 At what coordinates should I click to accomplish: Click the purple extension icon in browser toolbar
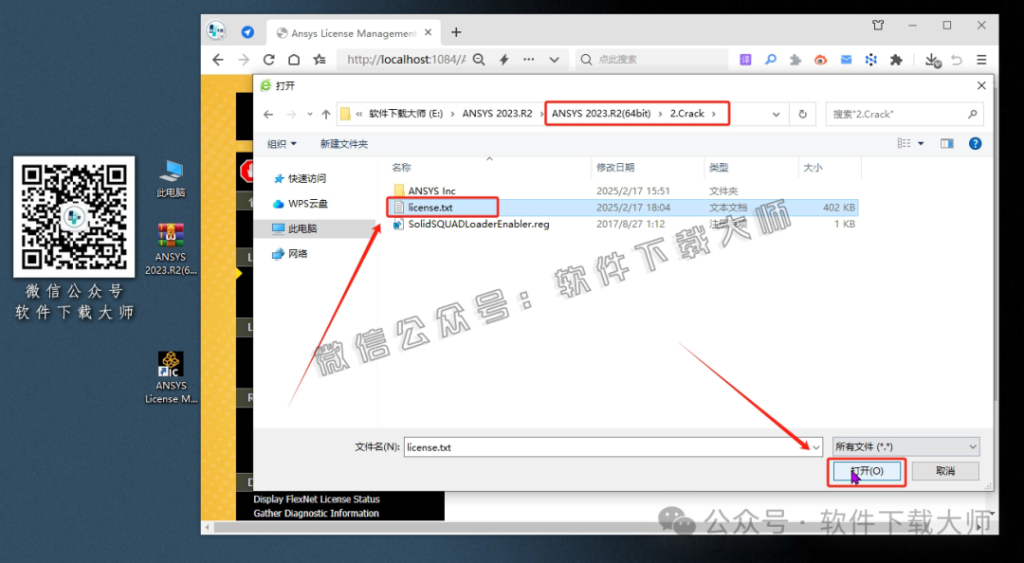pos(745,59)
